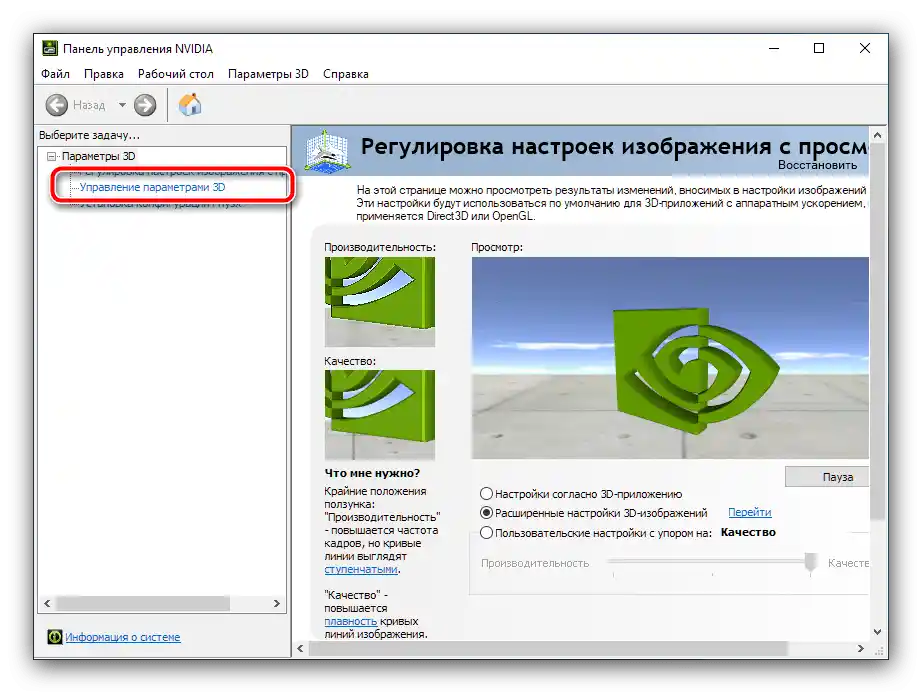Click the плавность help link
Image resolution: width=922 pixels, height=693 pixels.
pyautogui.click(x=350, y=621)
